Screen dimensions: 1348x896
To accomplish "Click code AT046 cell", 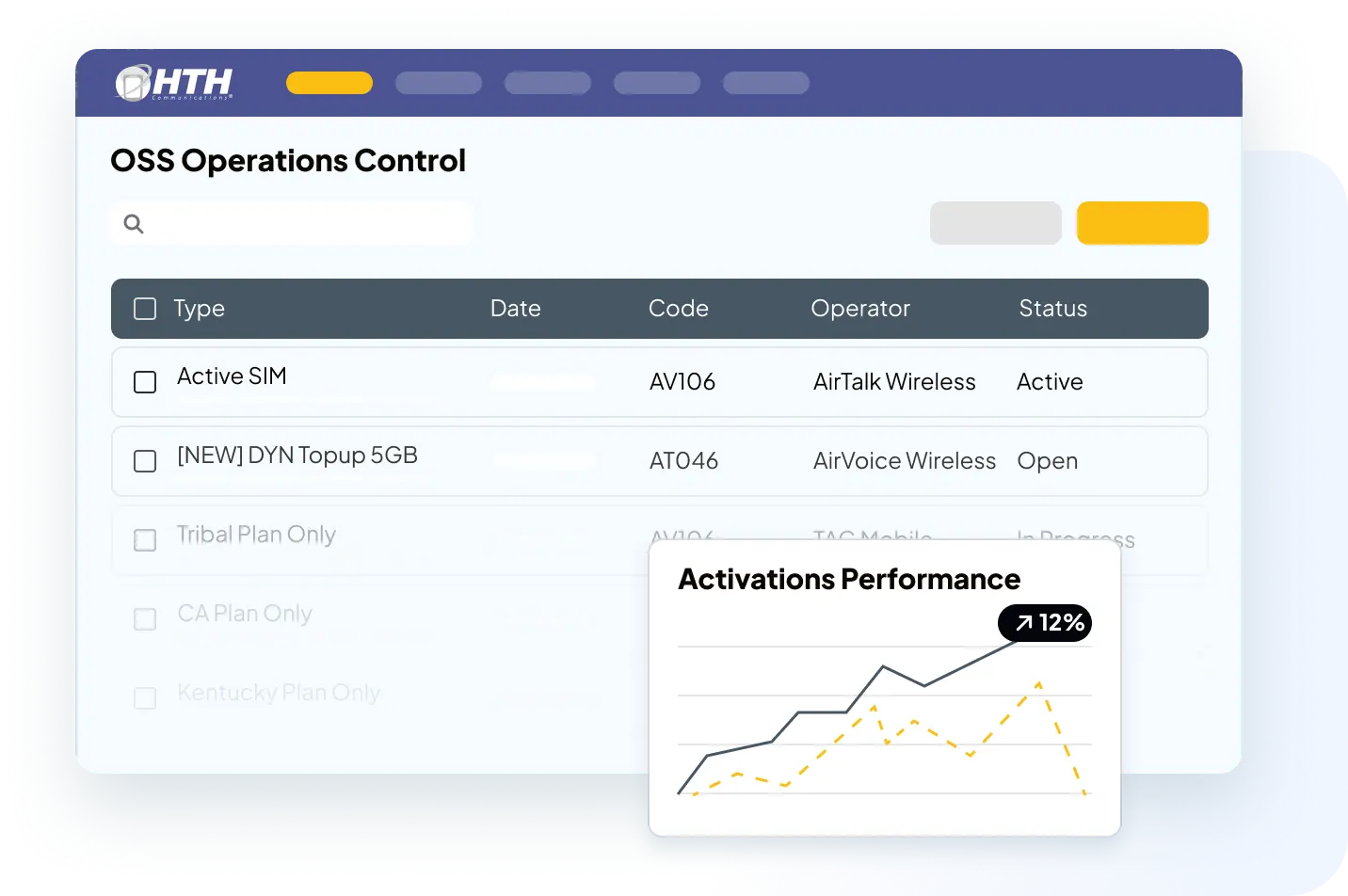I will coord(683,461).
